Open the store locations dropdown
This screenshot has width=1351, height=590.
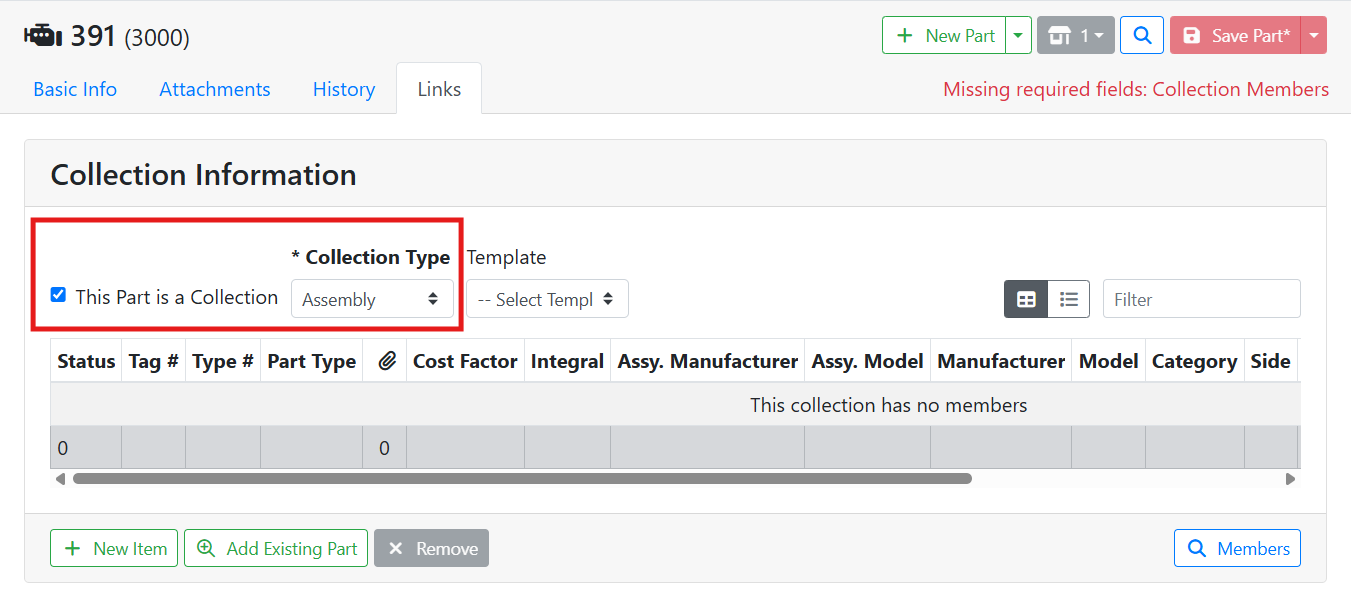coord(1075,35)
